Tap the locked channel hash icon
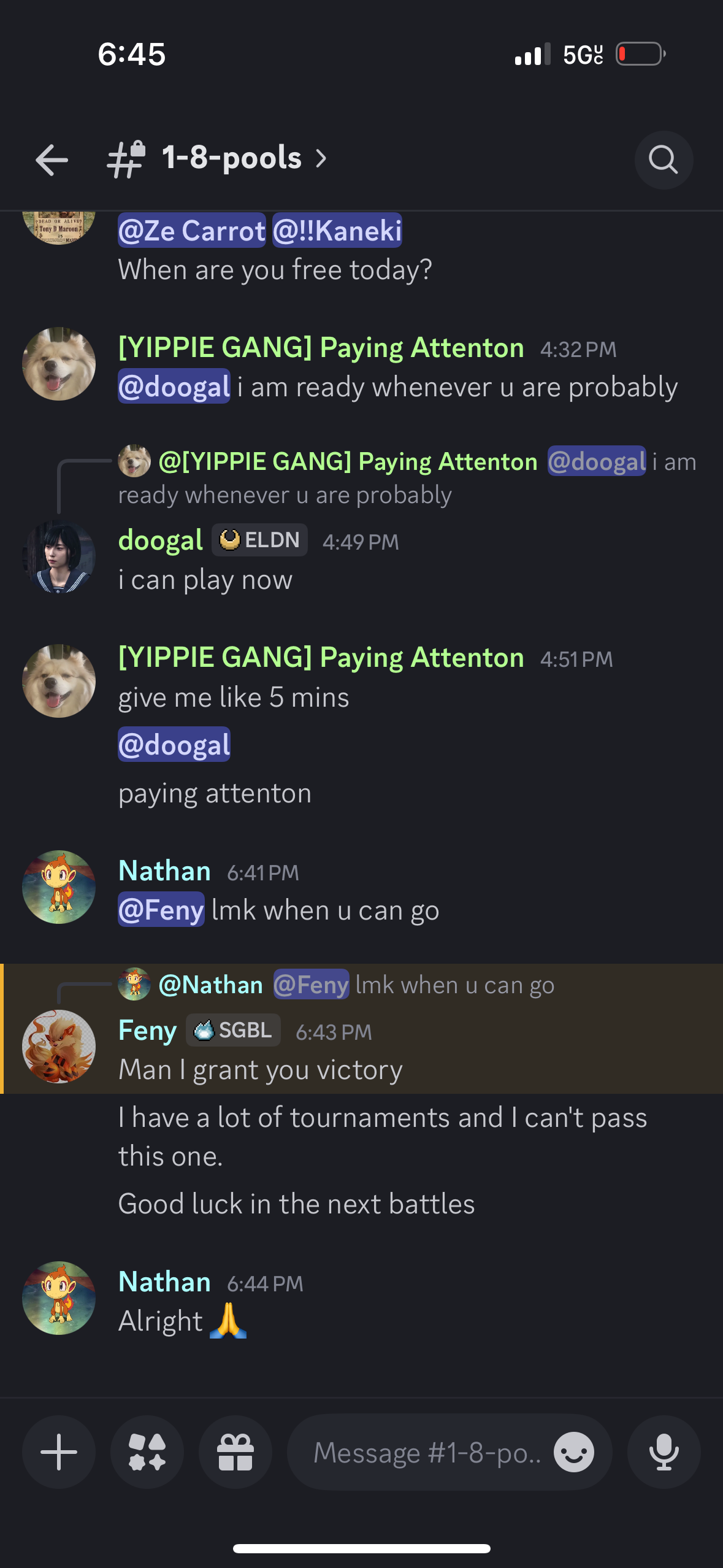723x1568 pixels. click(126, 159)
